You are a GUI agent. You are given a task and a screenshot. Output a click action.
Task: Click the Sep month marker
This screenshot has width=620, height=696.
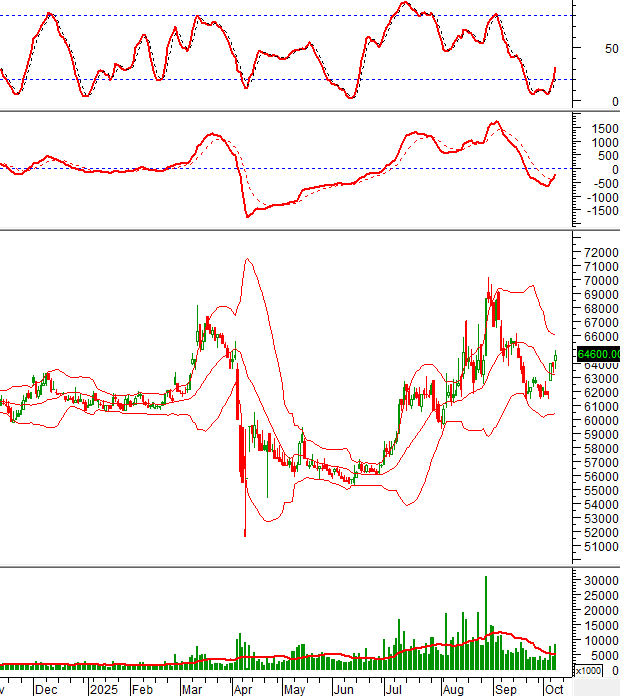tap(507, 689)
